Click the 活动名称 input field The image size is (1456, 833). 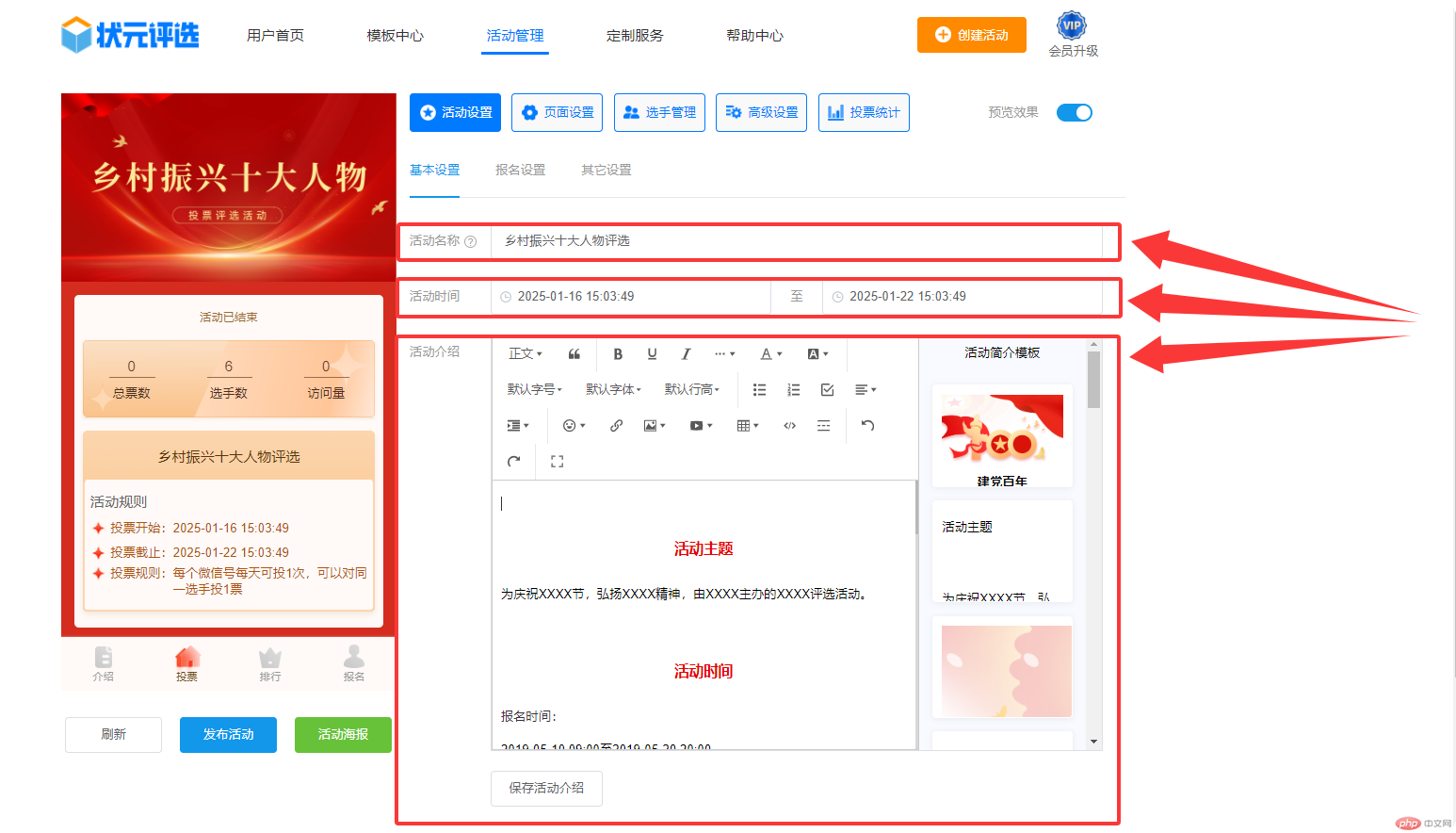[x=797, y=241]
